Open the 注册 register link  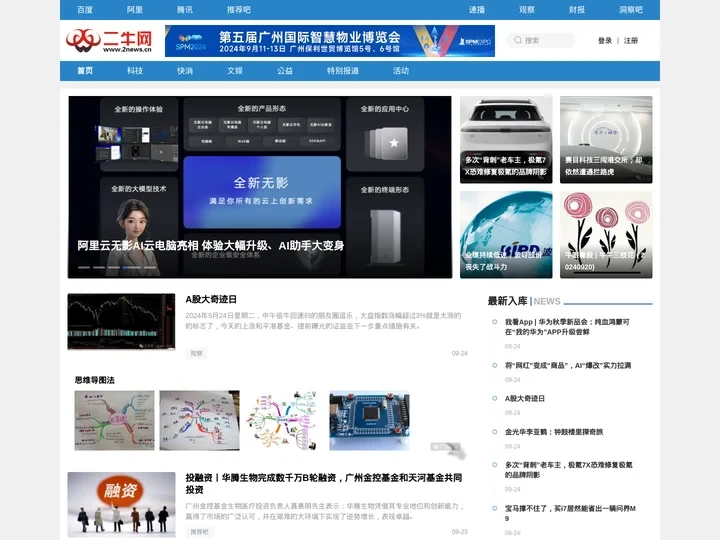point(630,40)
